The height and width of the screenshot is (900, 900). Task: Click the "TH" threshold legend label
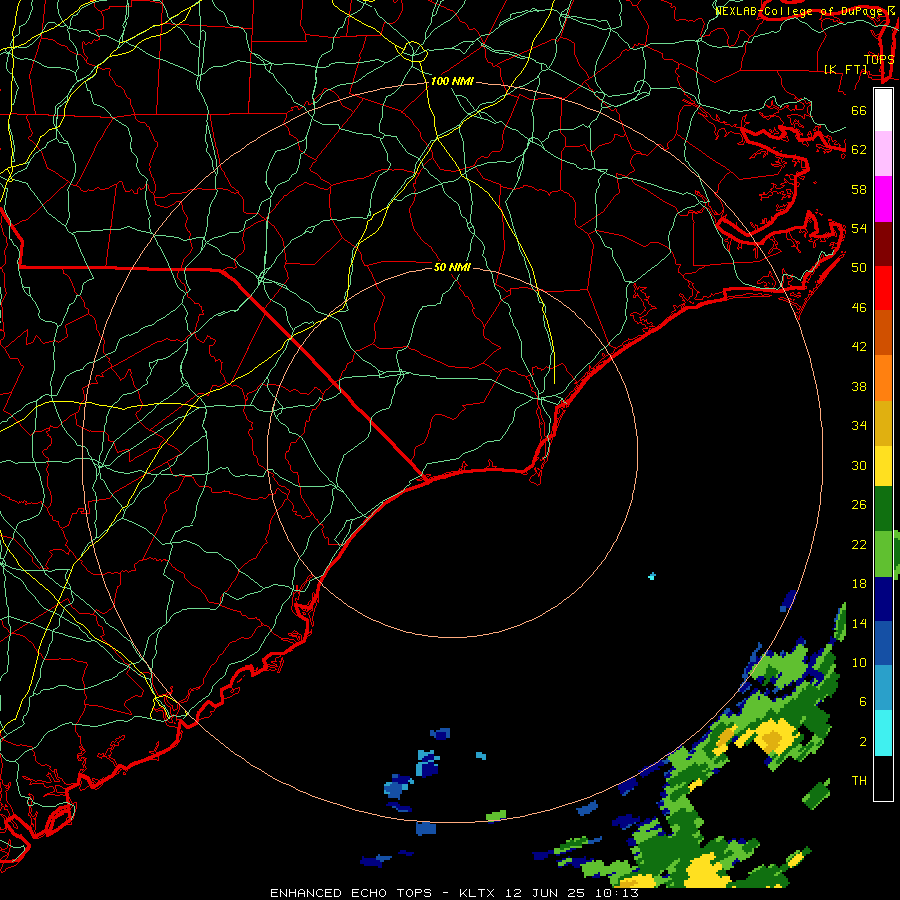[859, 781]
